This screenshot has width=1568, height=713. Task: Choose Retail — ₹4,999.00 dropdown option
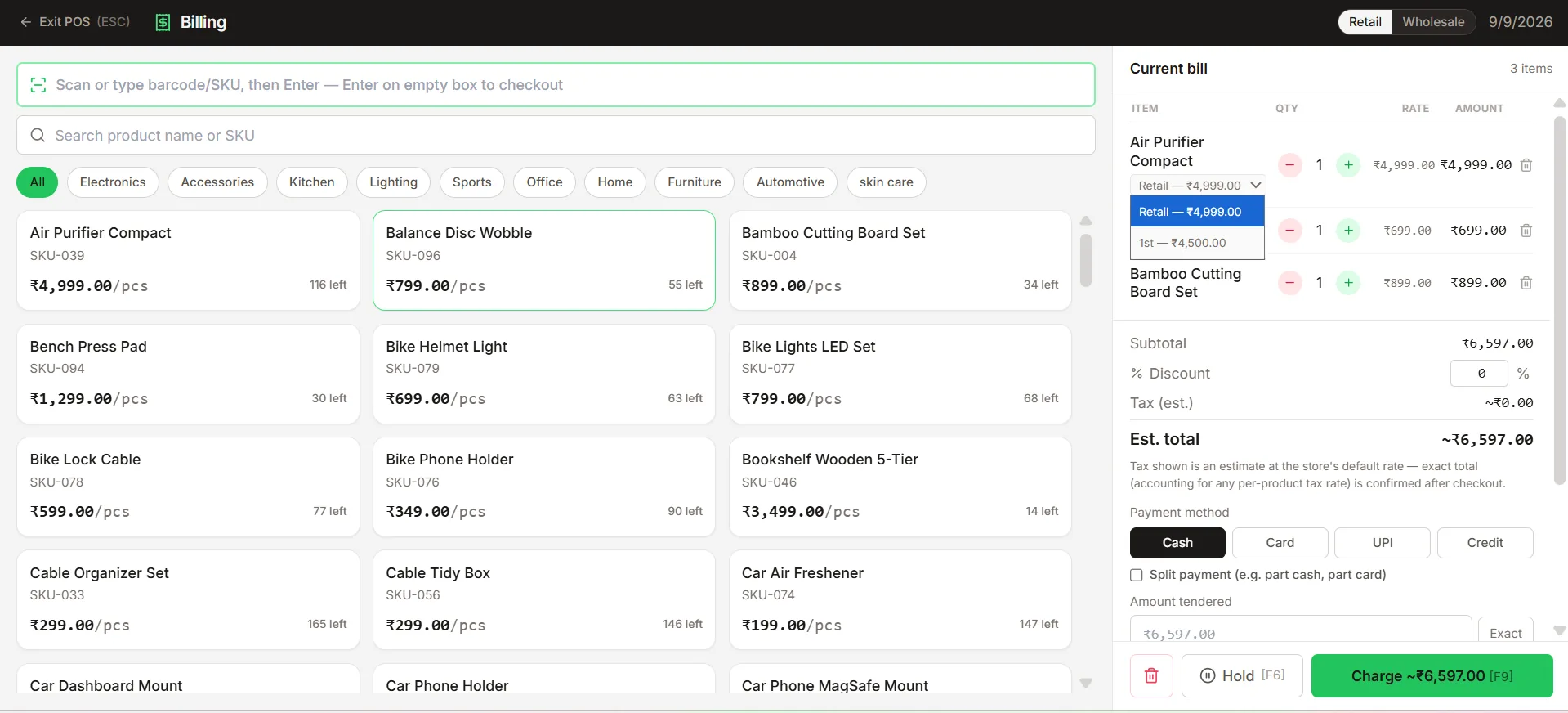point(1197,212)
